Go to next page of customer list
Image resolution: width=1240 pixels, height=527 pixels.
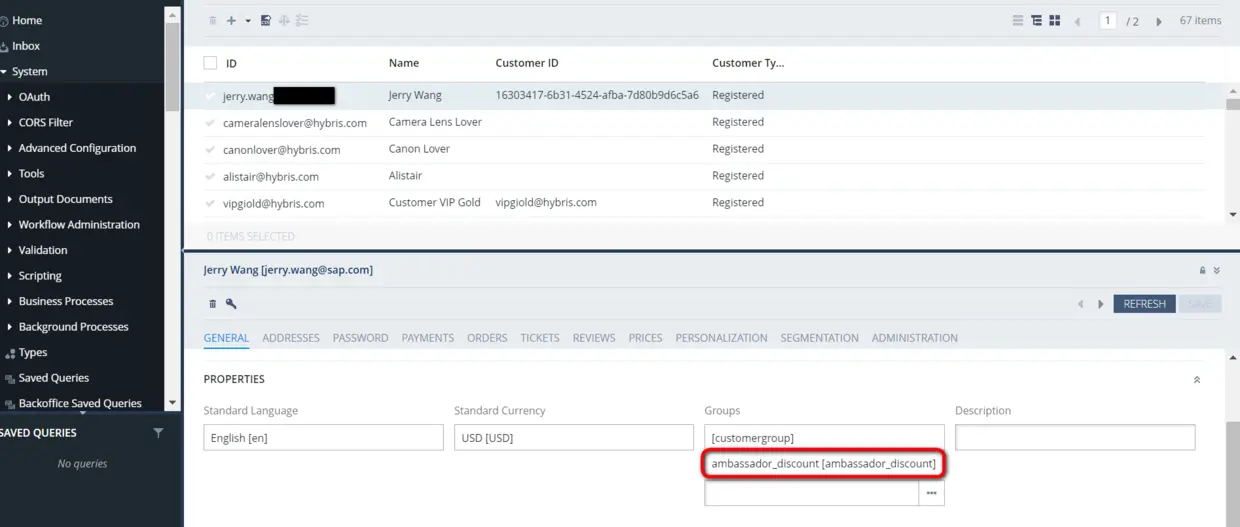(x=1159, y=21)
